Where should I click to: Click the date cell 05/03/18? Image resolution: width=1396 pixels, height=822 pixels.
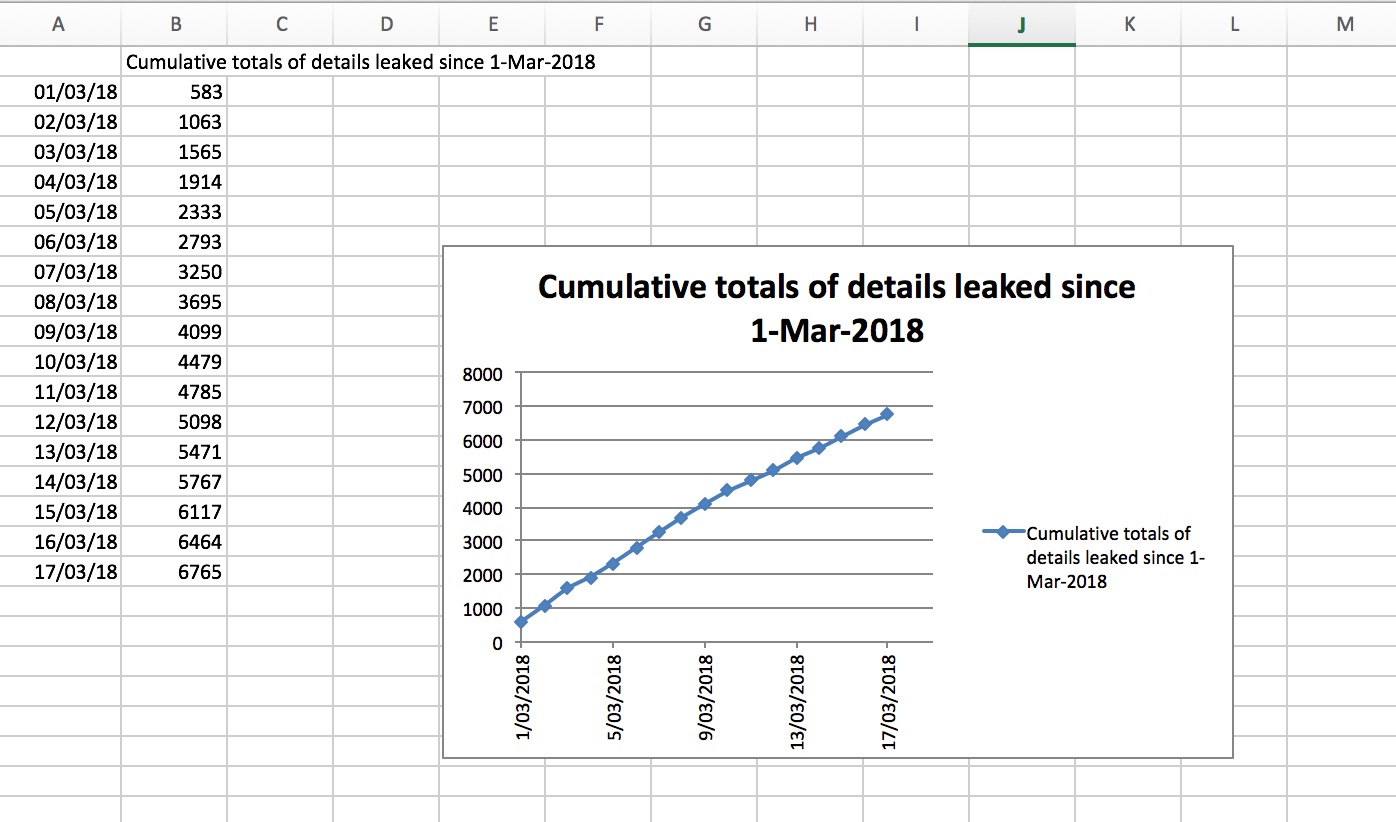pyautogui.click(x=76, y=212)
